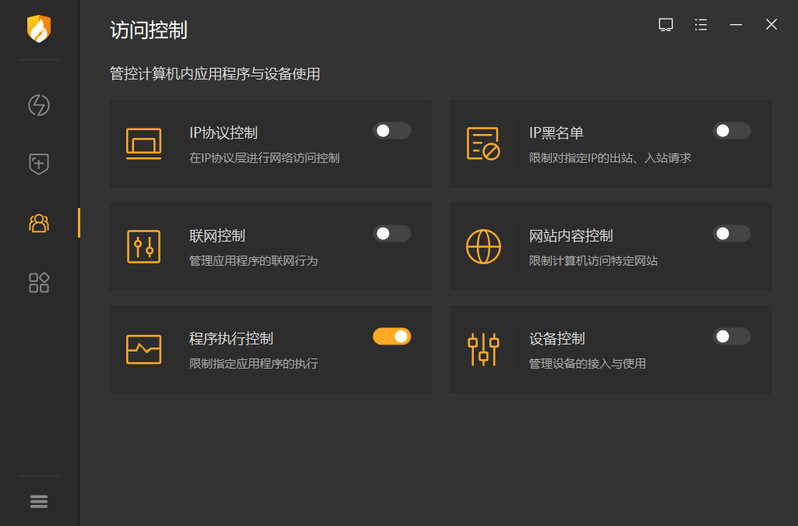Open the hamburger main menu at the sidebar bottom

(x=39, y=502)
